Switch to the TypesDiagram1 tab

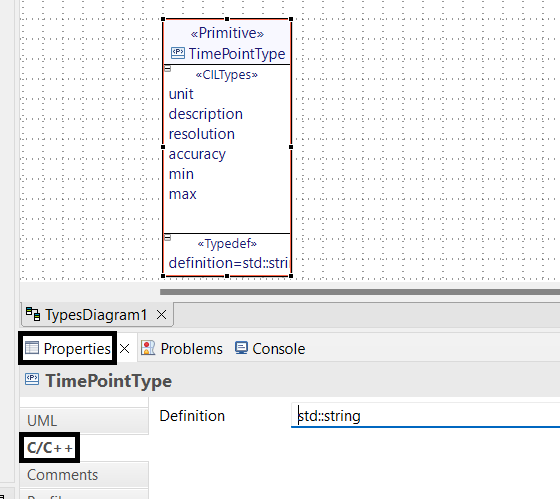pyautogui.click(x=96, y=315)
